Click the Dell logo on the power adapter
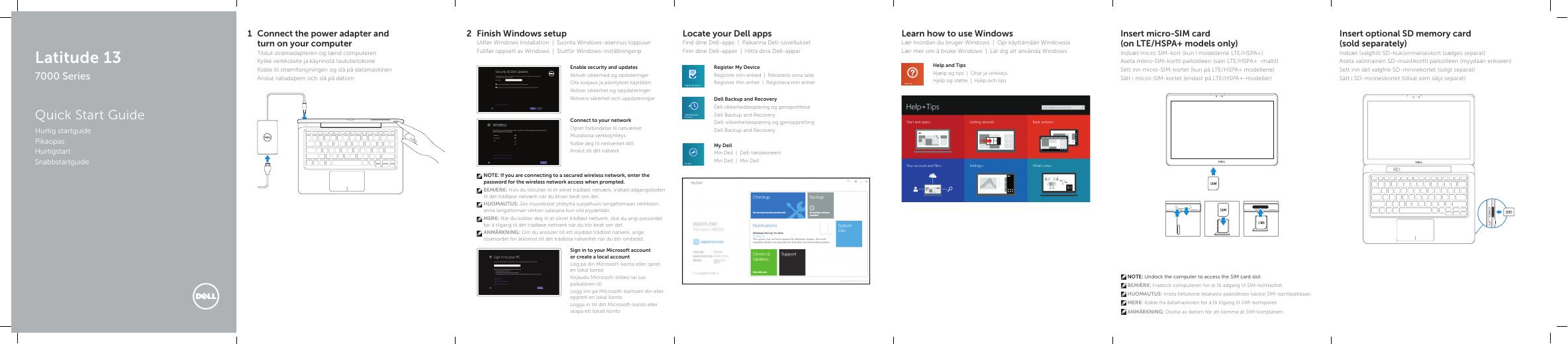 (x=269, y=137)
